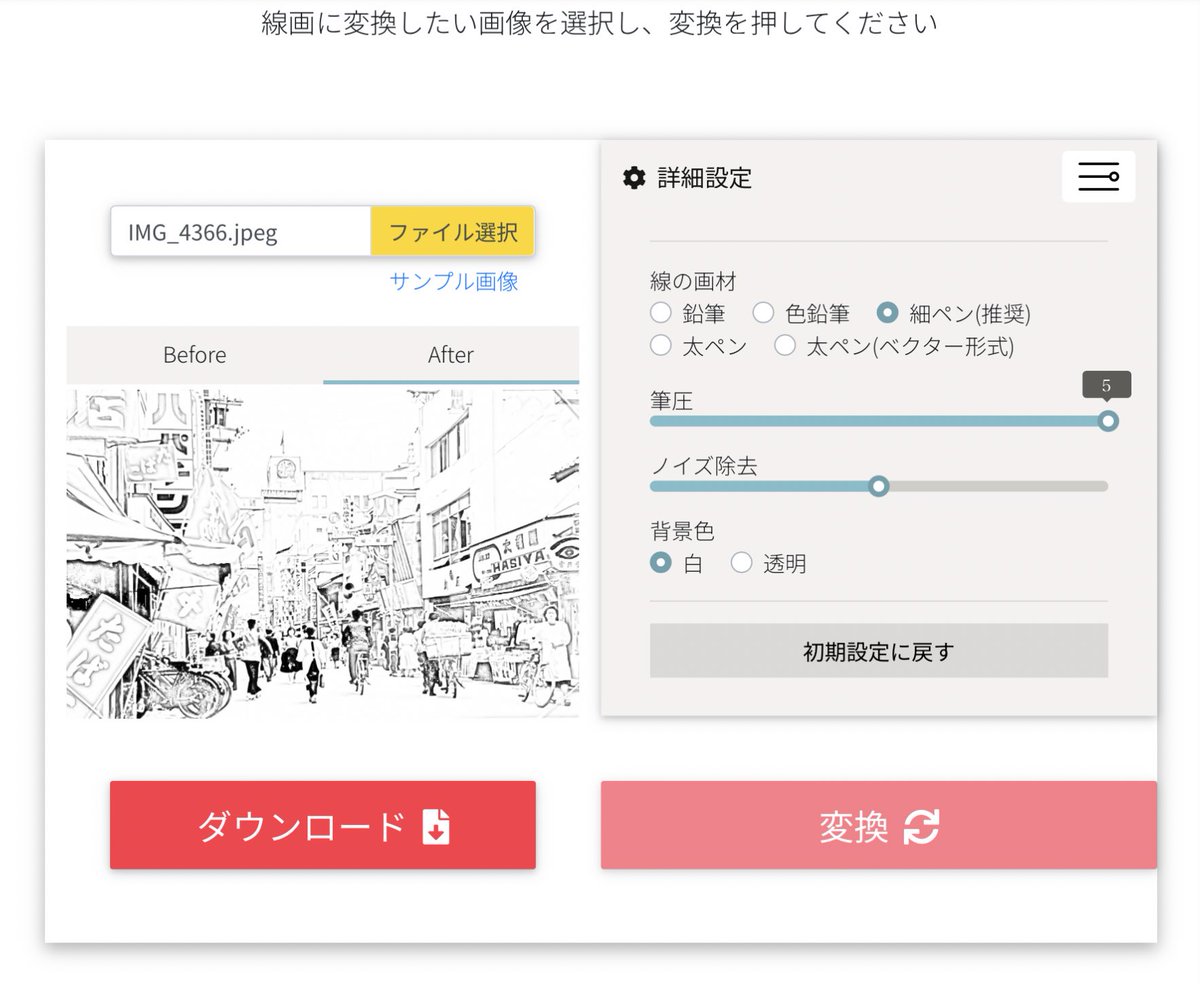
Task: Click the gear icon beside 詳細設定
Action: point(634,178)
